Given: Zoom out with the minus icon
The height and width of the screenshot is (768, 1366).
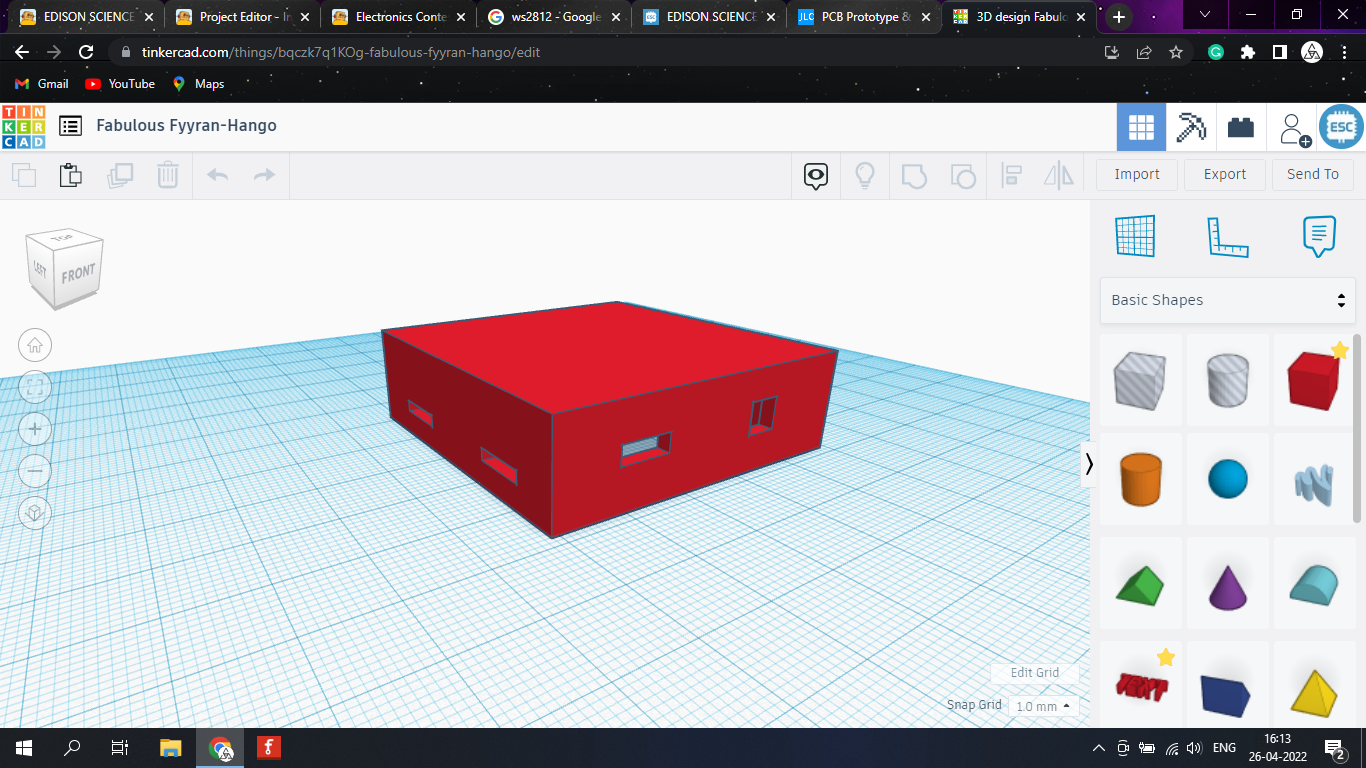Looking at the screenshot, I should pos(35,471).
